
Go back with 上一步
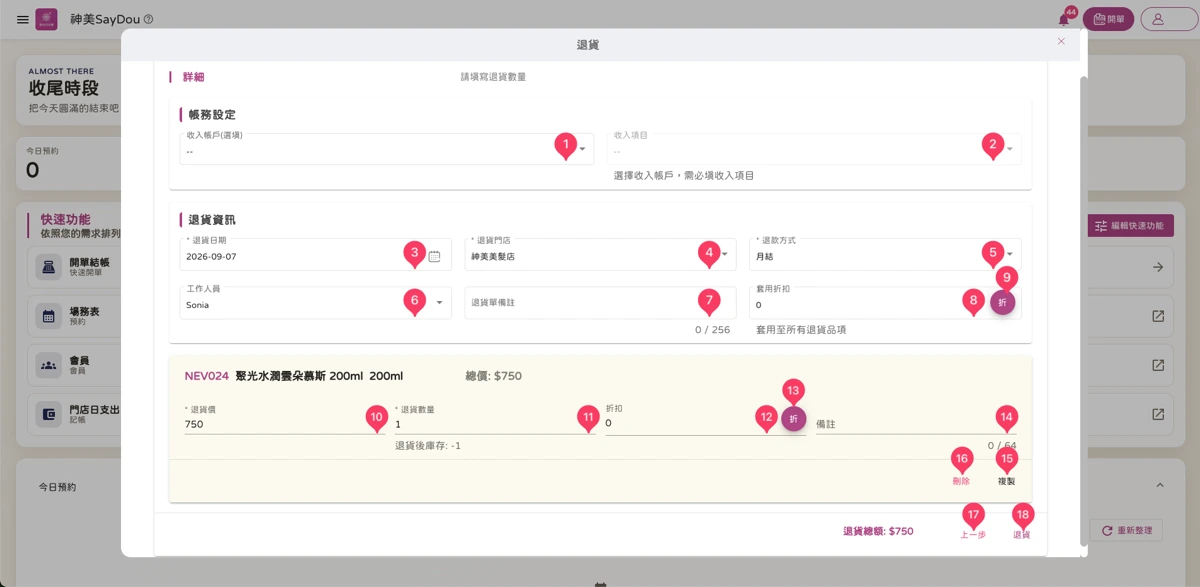(x=973, y=534)
